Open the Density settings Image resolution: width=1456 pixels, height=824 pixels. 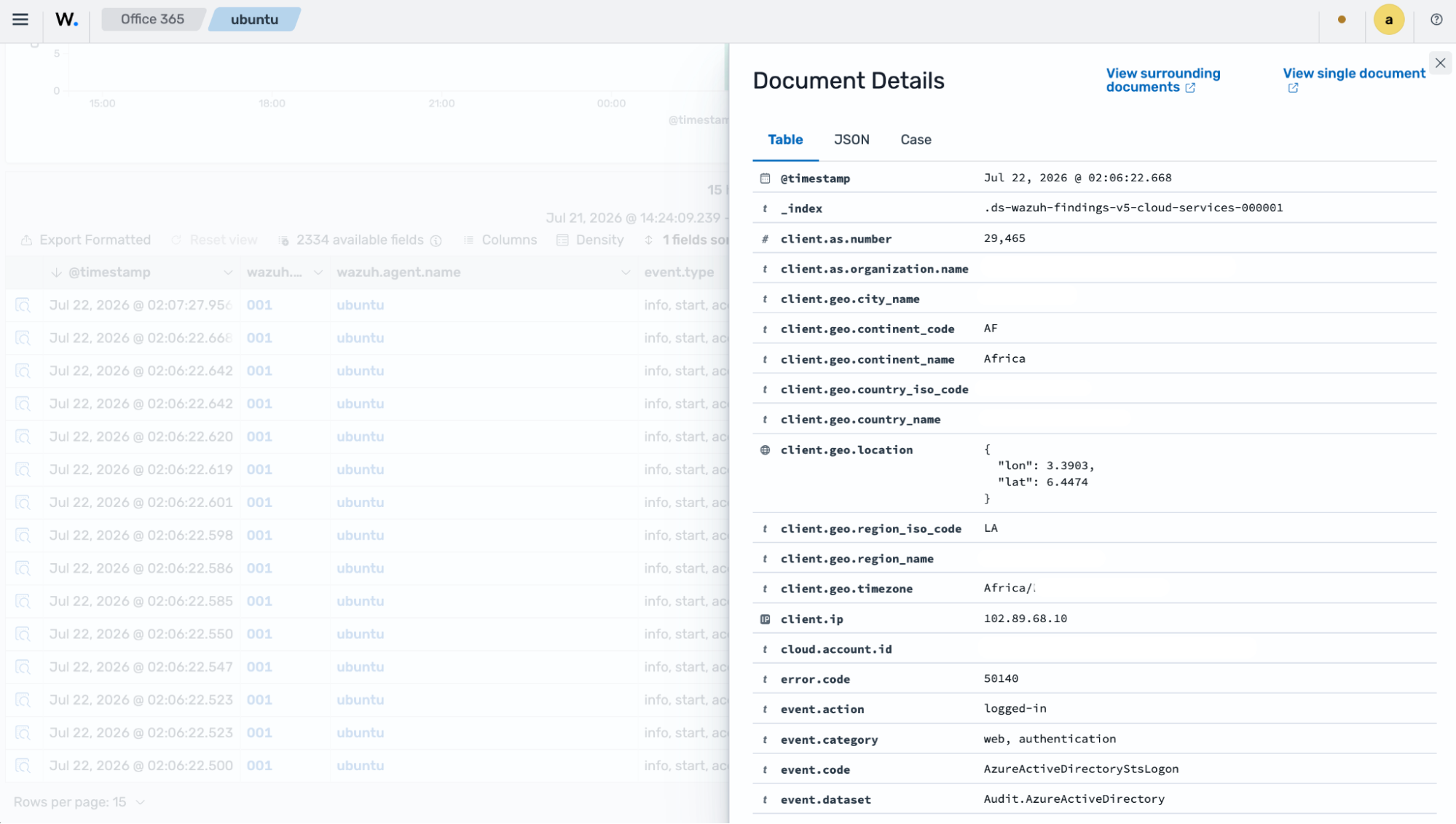coord(590,240)
